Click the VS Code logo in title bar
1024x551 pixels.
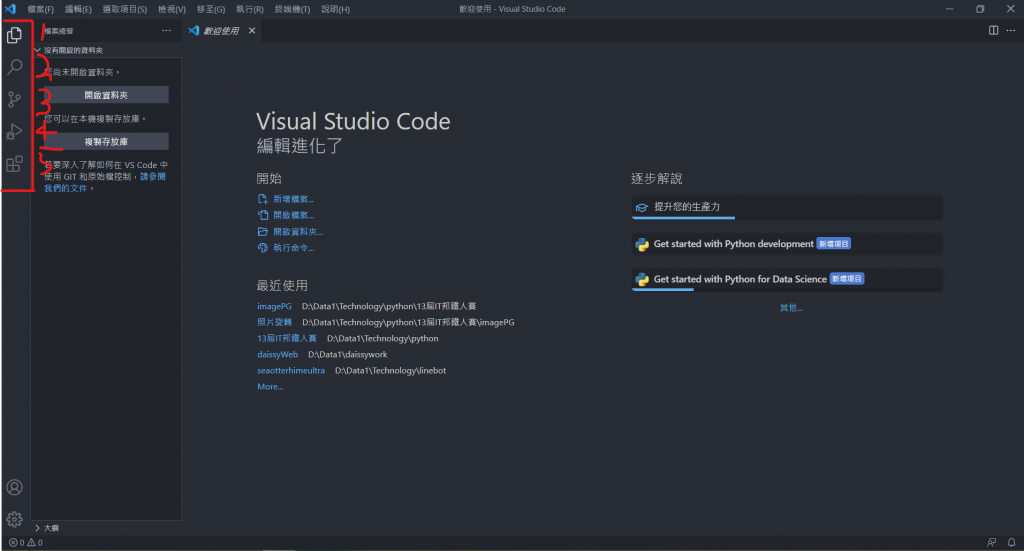[x=10, y=9]
